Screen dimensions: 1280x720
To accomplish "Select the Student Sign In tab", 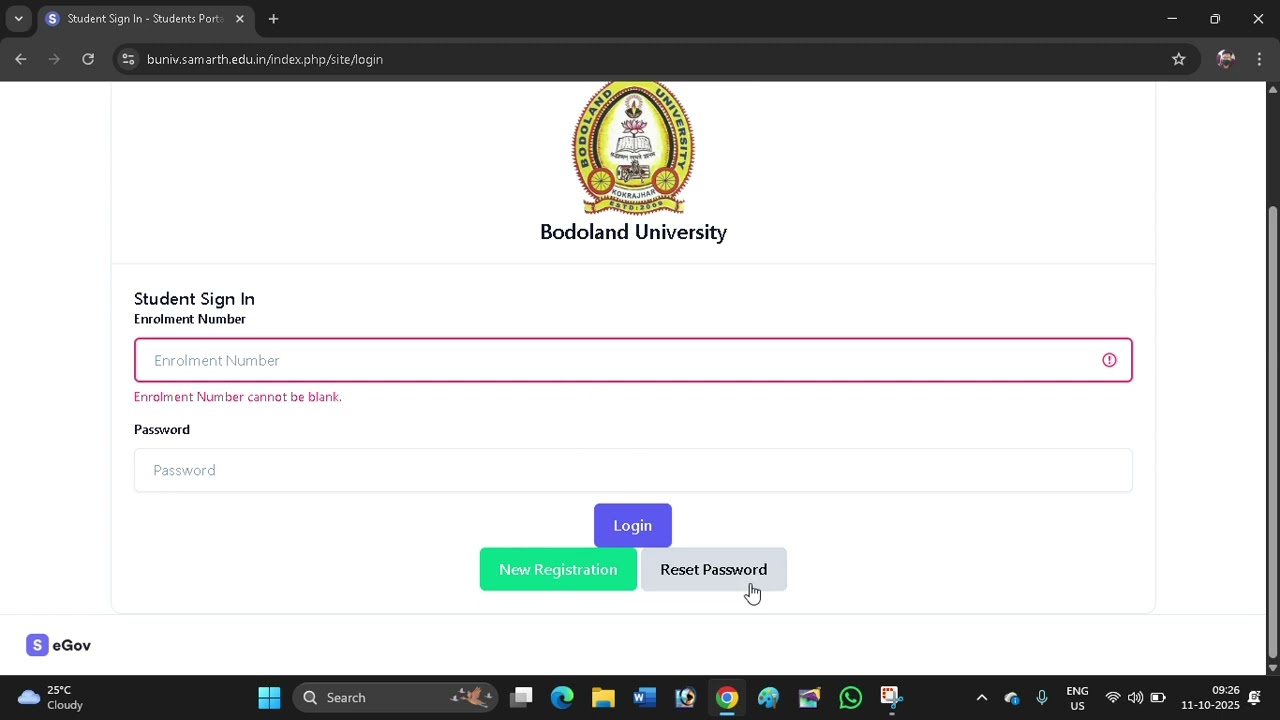I will coord(144,19).
